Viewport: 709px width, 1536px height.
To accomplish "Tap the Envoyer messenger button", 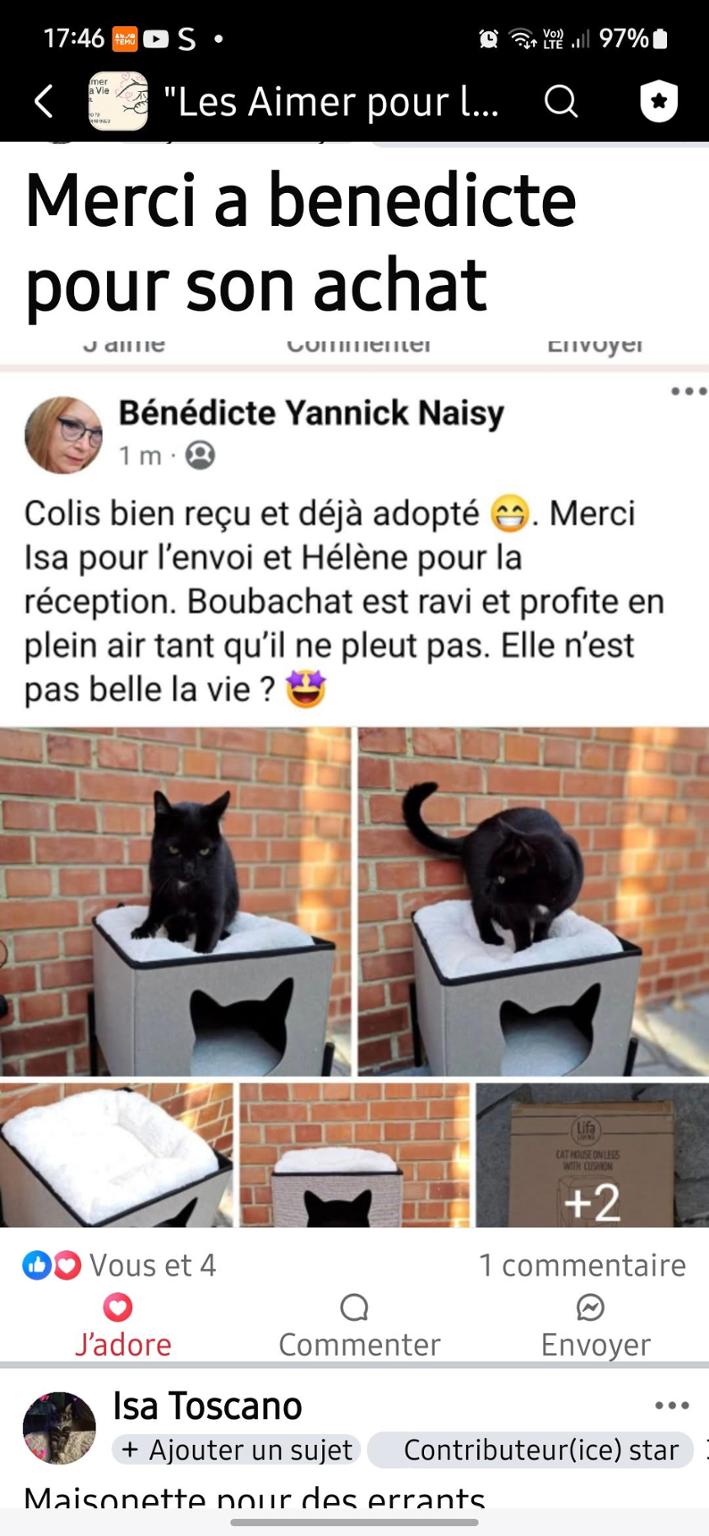I will pos(595,1326).
